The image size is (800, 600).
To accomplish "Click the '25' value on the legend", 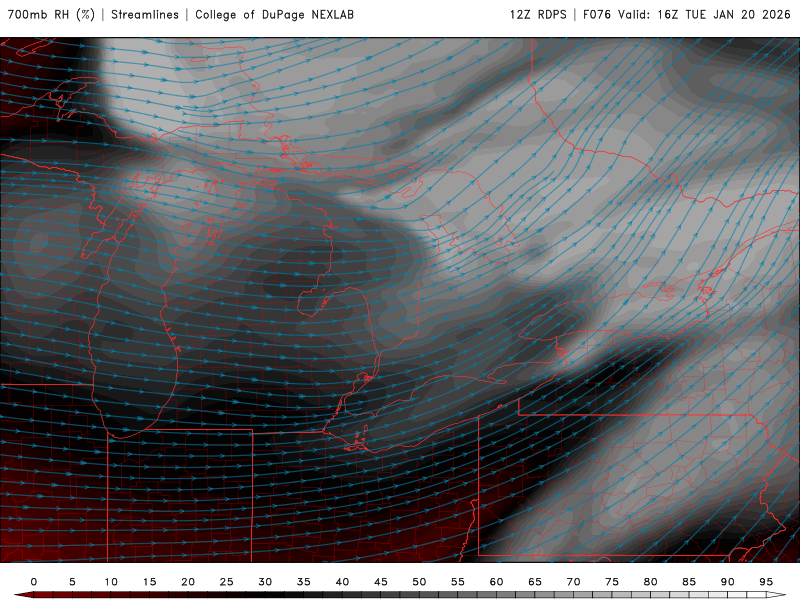I will click(x=227, y=582).
